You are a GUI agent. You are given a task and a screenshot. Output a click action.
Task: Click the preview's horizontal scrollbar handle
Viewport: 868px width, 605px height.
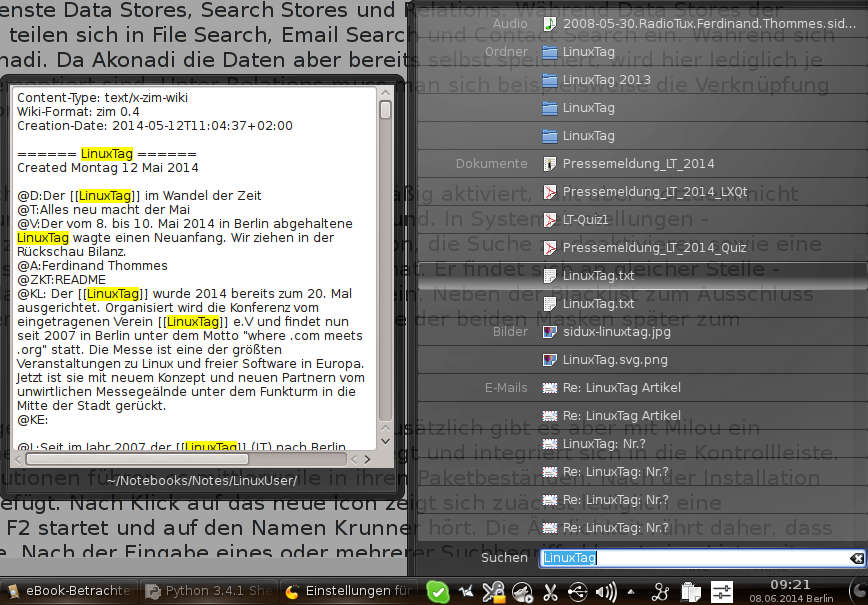137,459
